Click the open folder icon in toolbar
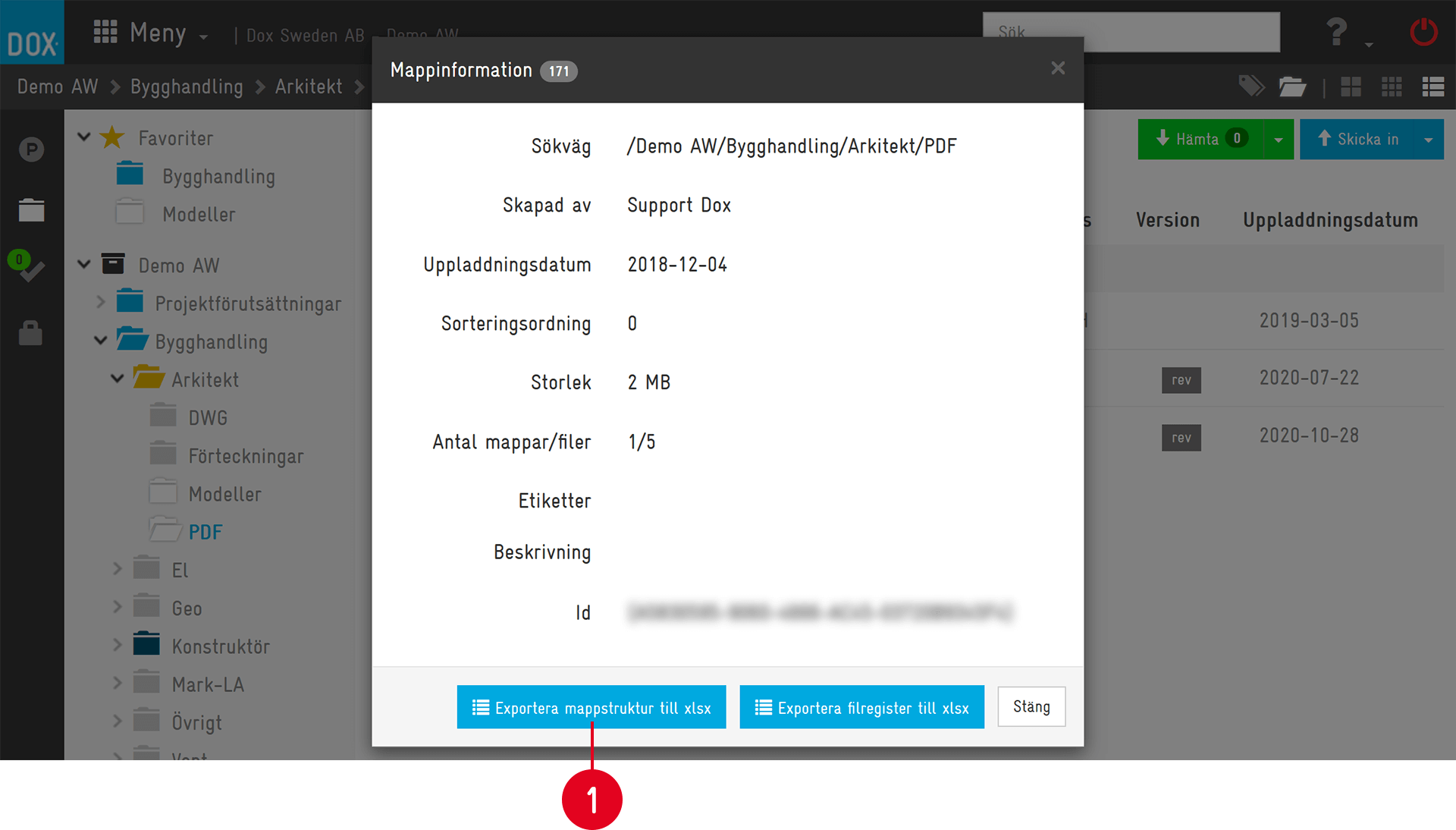The image size is (1456, 830). pos(1292,86)
